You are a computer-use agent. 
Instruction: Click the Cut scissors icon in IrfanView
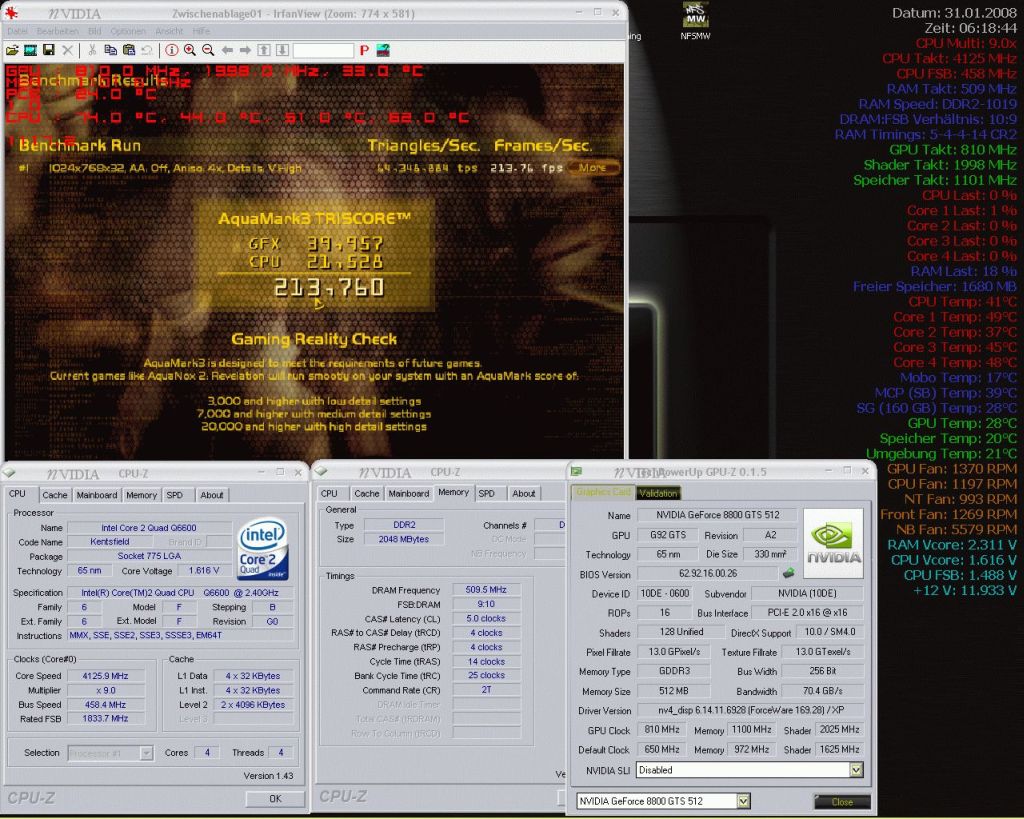(92, 50)
